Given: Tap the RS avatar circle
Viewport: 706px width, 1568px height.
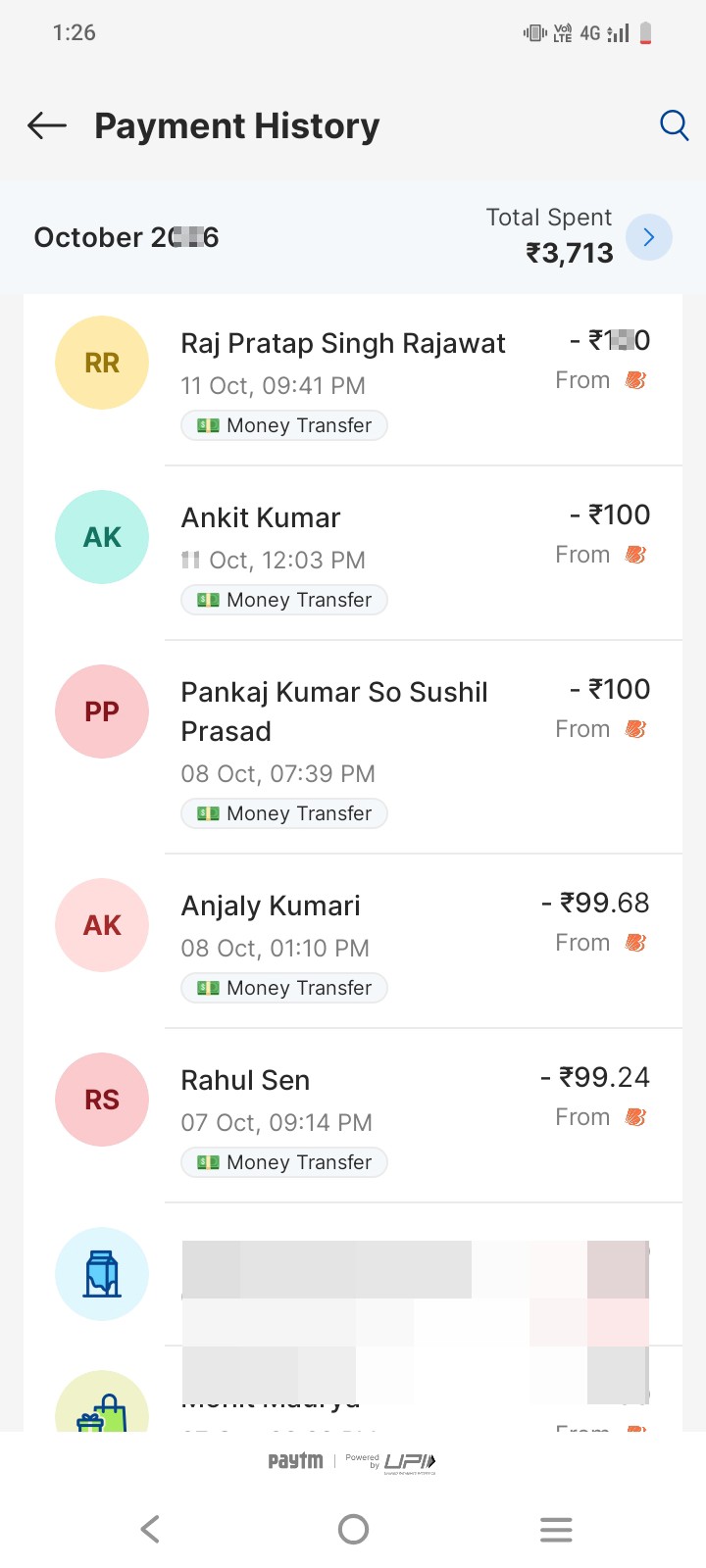Looking at the screenshot, I should click(102, 1100).
